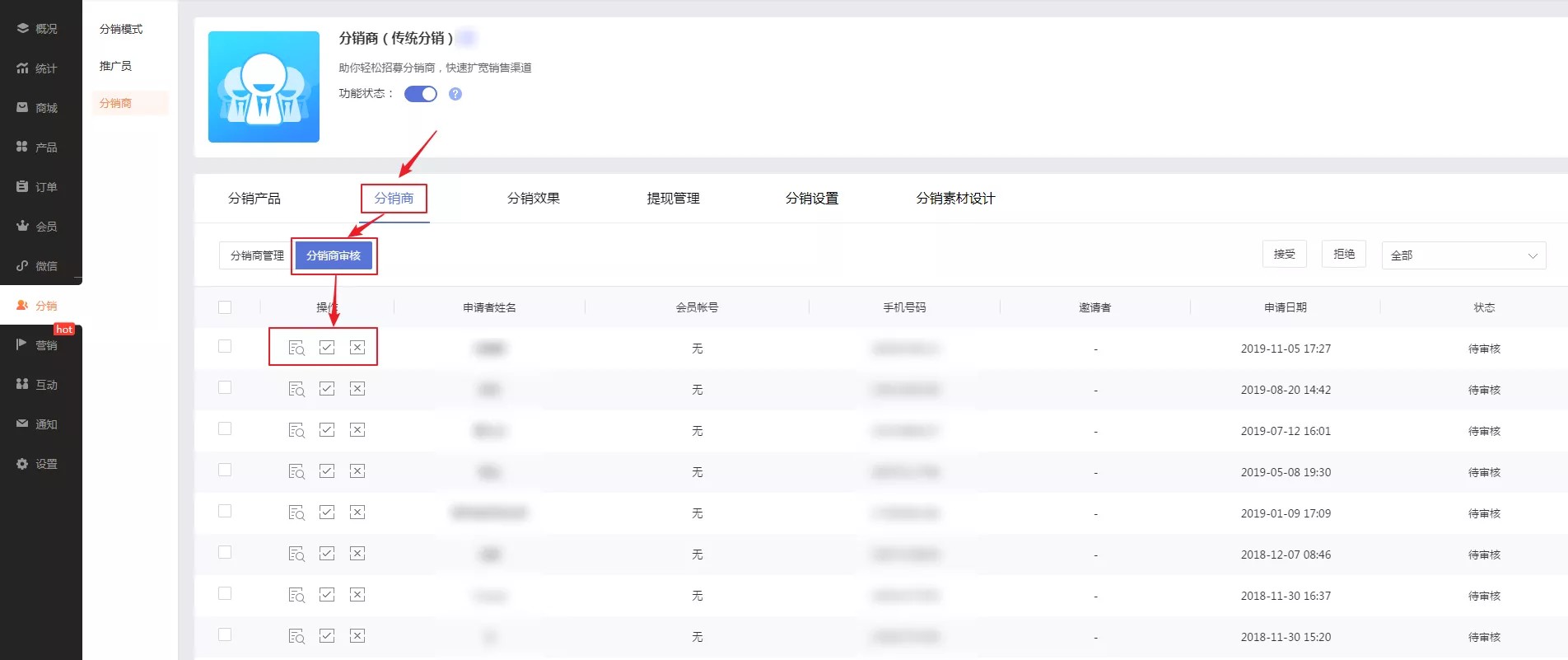
Task: Switch to the 分销产品 tab
Action: coord(254,199)
